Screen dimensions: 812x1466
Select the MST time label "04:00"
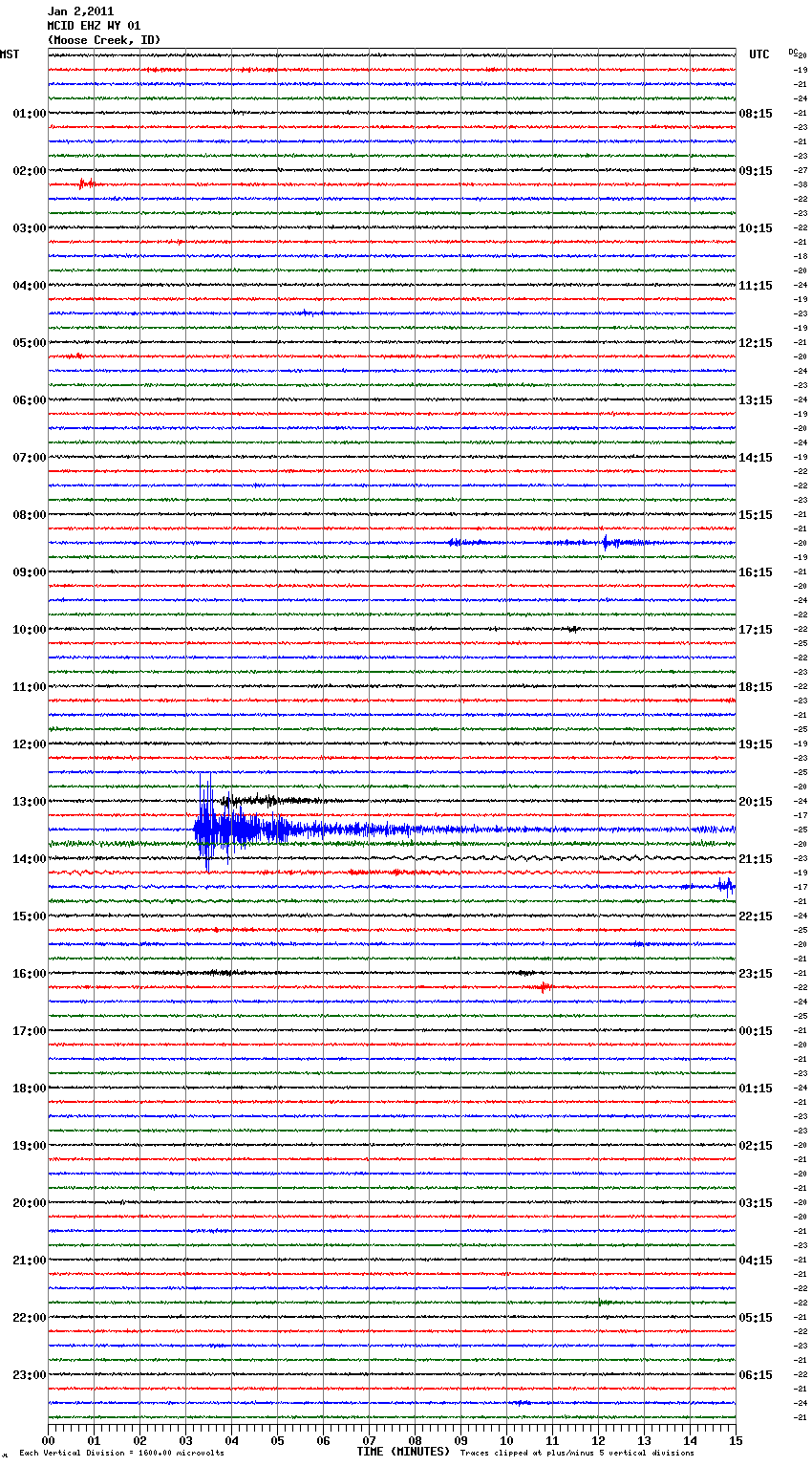point(29,286)
